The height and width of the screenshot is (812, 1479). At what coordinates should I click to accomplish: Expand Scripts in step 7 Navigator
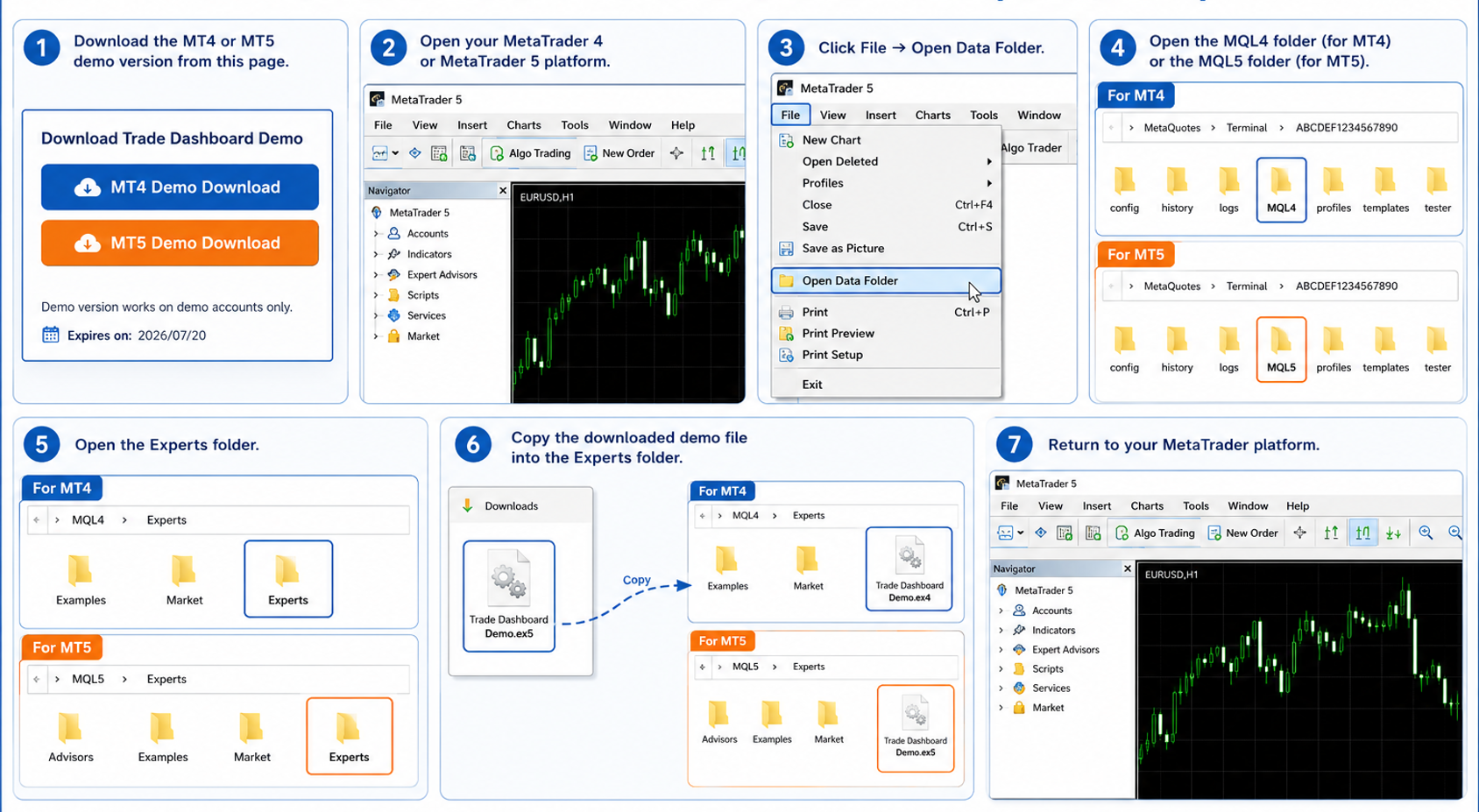point(1001,669)
